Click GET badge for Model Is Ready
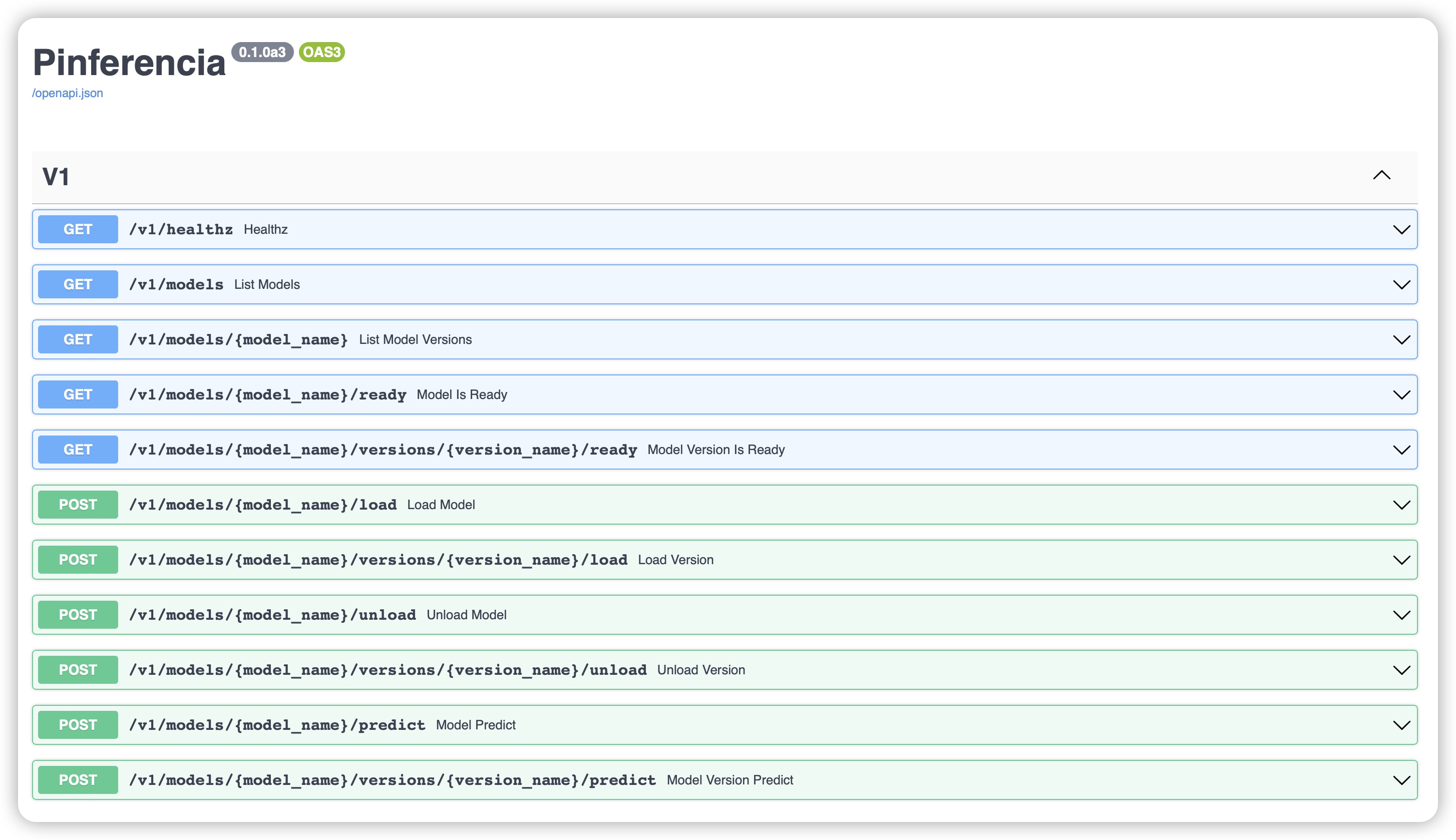 pyautogui.click(x=78, y=394)
